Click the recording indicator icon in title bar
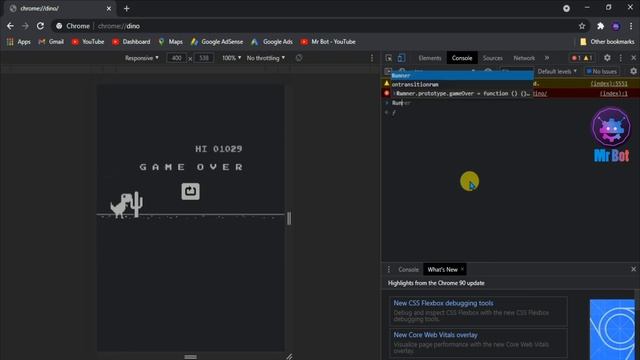This screenshot has height=360, width=640. [566, 8]
